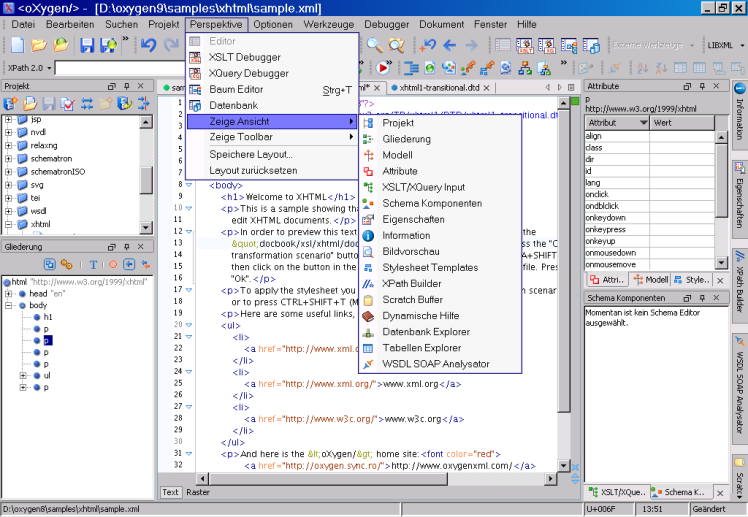
Task: Select Baum Editor menu entry
Action: [x=272, y=90]
